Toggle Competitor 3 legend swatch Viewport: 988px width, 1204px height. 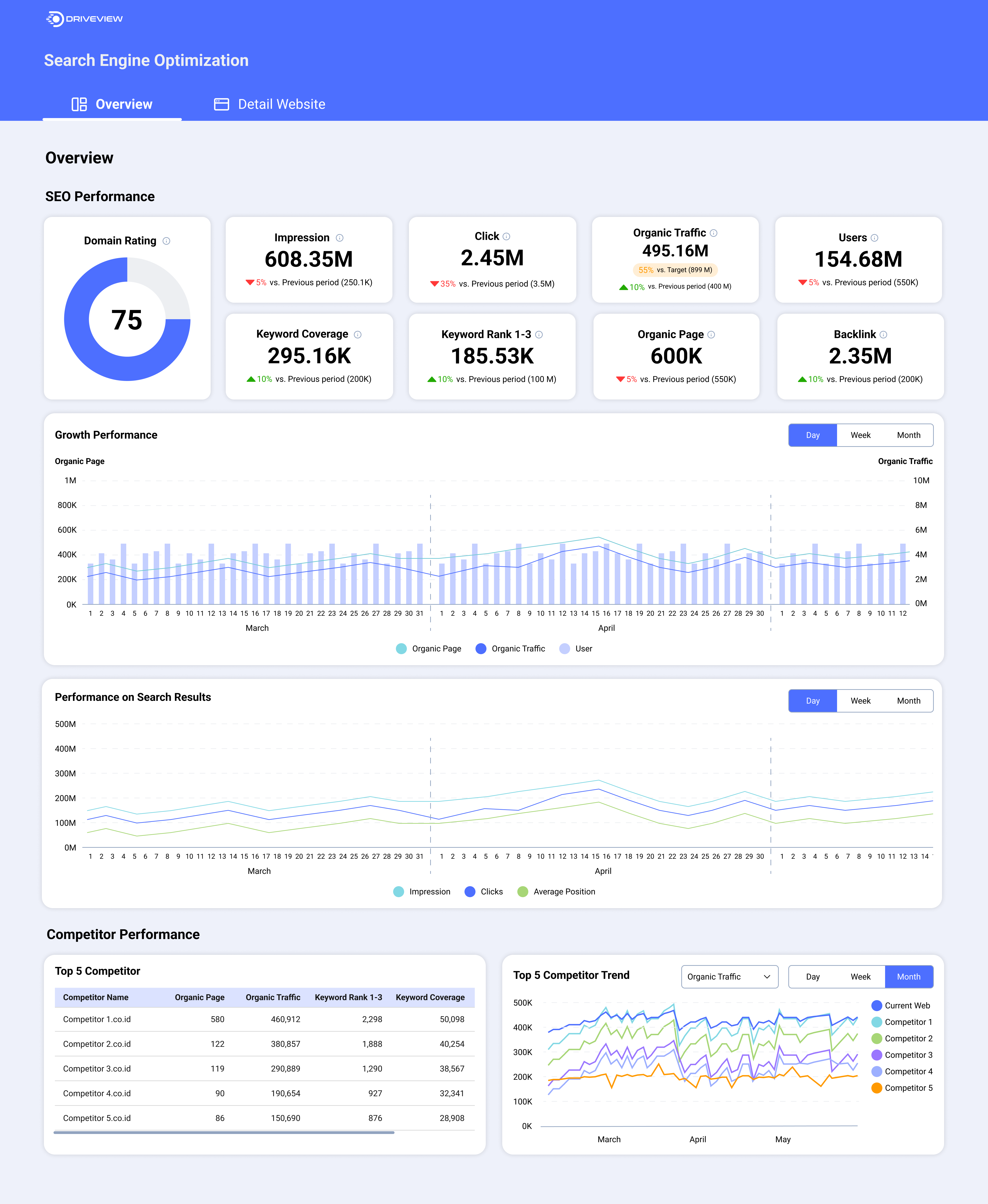[x=876, y=1056]
